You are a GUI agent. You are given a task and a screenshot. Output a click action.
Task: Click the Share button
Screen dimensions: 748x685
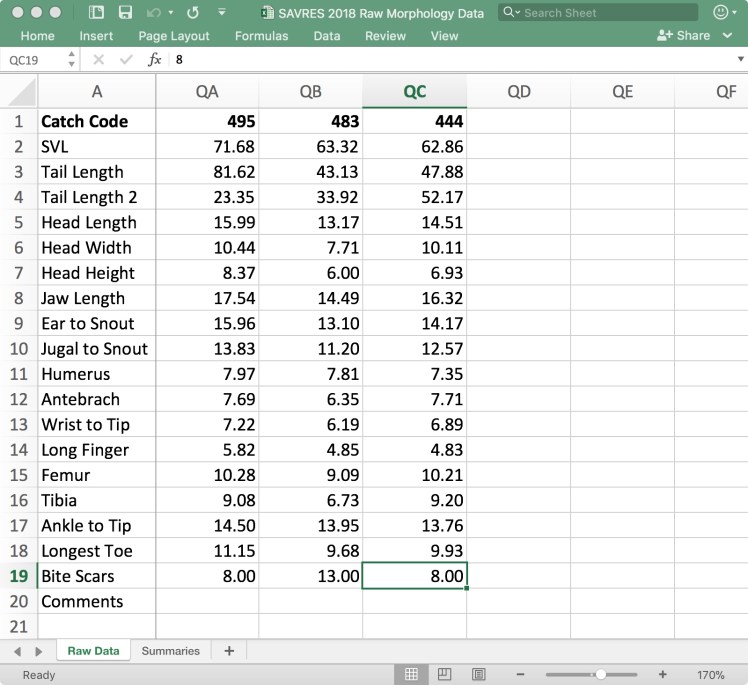point(683,35)
